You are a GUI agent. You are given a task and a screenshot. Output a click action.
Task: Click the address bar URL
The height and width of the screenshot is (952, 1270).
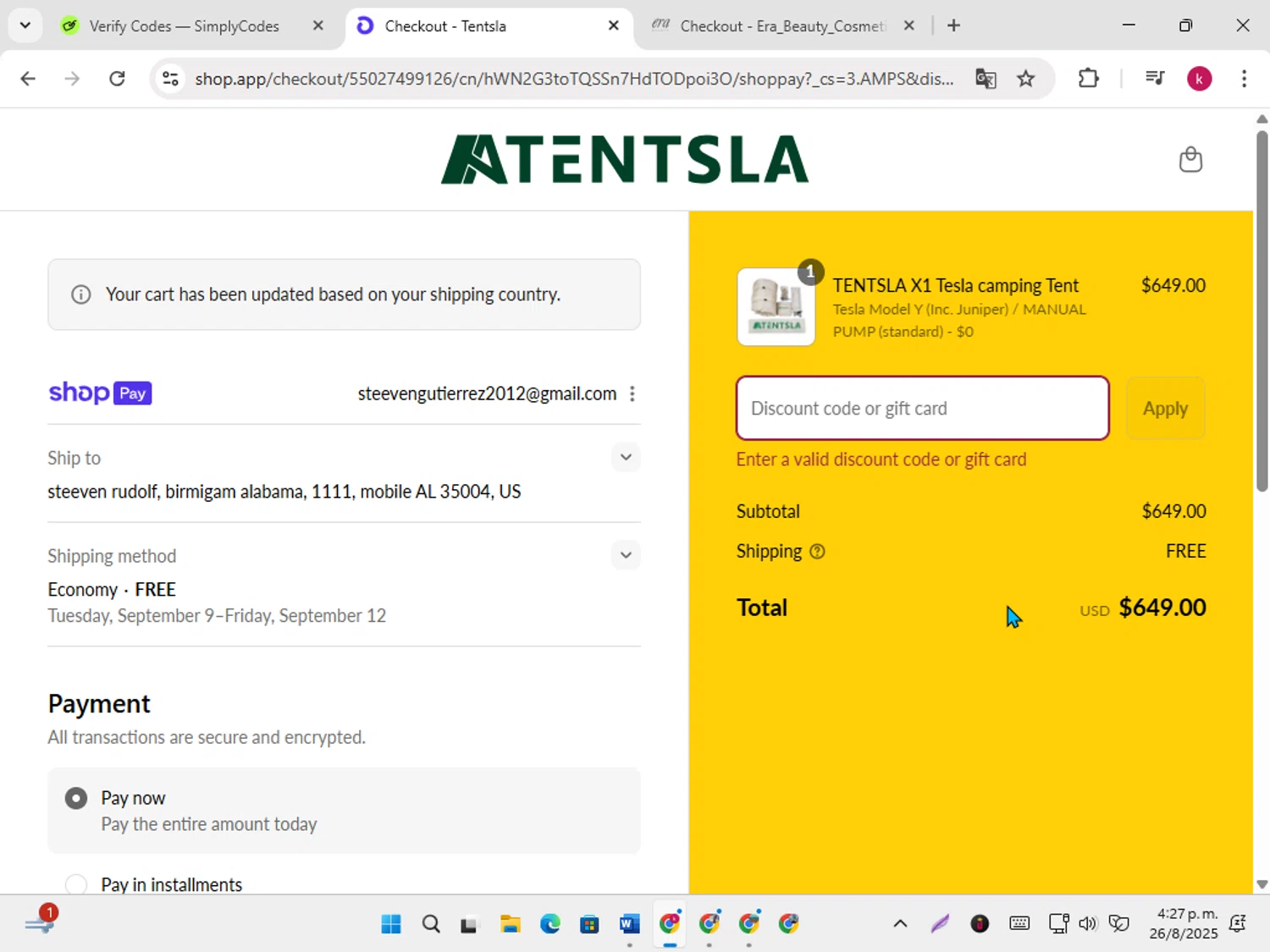(x=574, y=79)
